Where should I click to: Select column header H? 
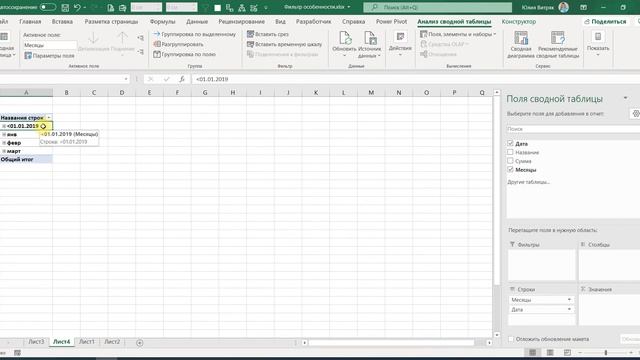(x=232, y=93)
